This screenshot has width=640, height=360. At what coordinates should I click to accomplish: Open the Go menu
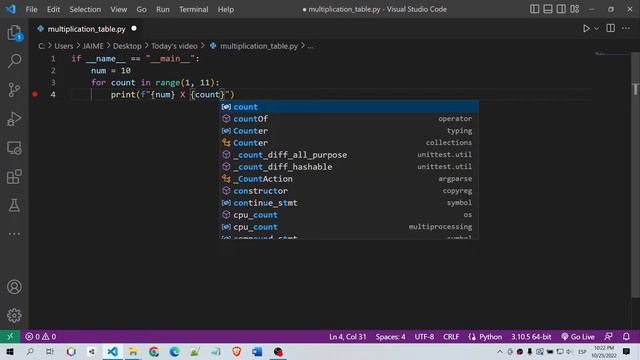pyautogui.click(x=141, y=9)
